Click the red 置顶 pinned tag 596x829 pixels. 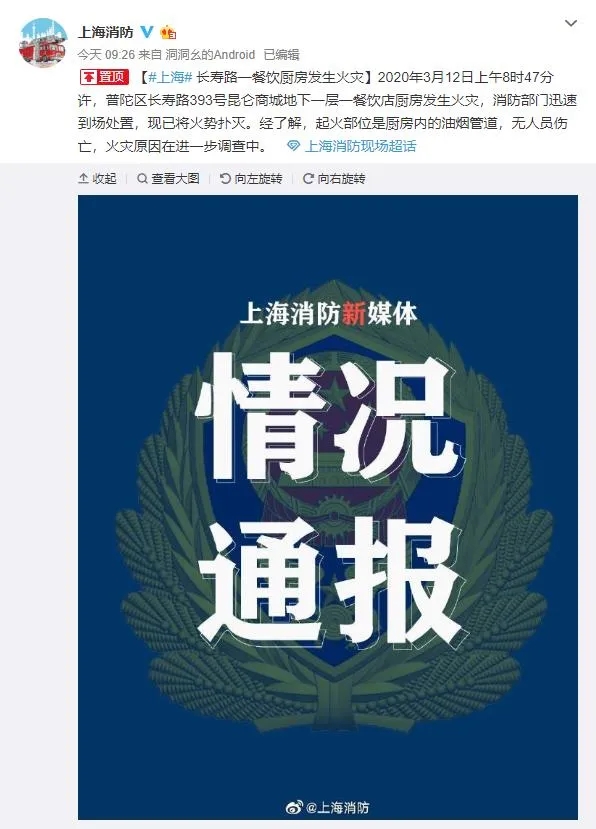(105, 77)
